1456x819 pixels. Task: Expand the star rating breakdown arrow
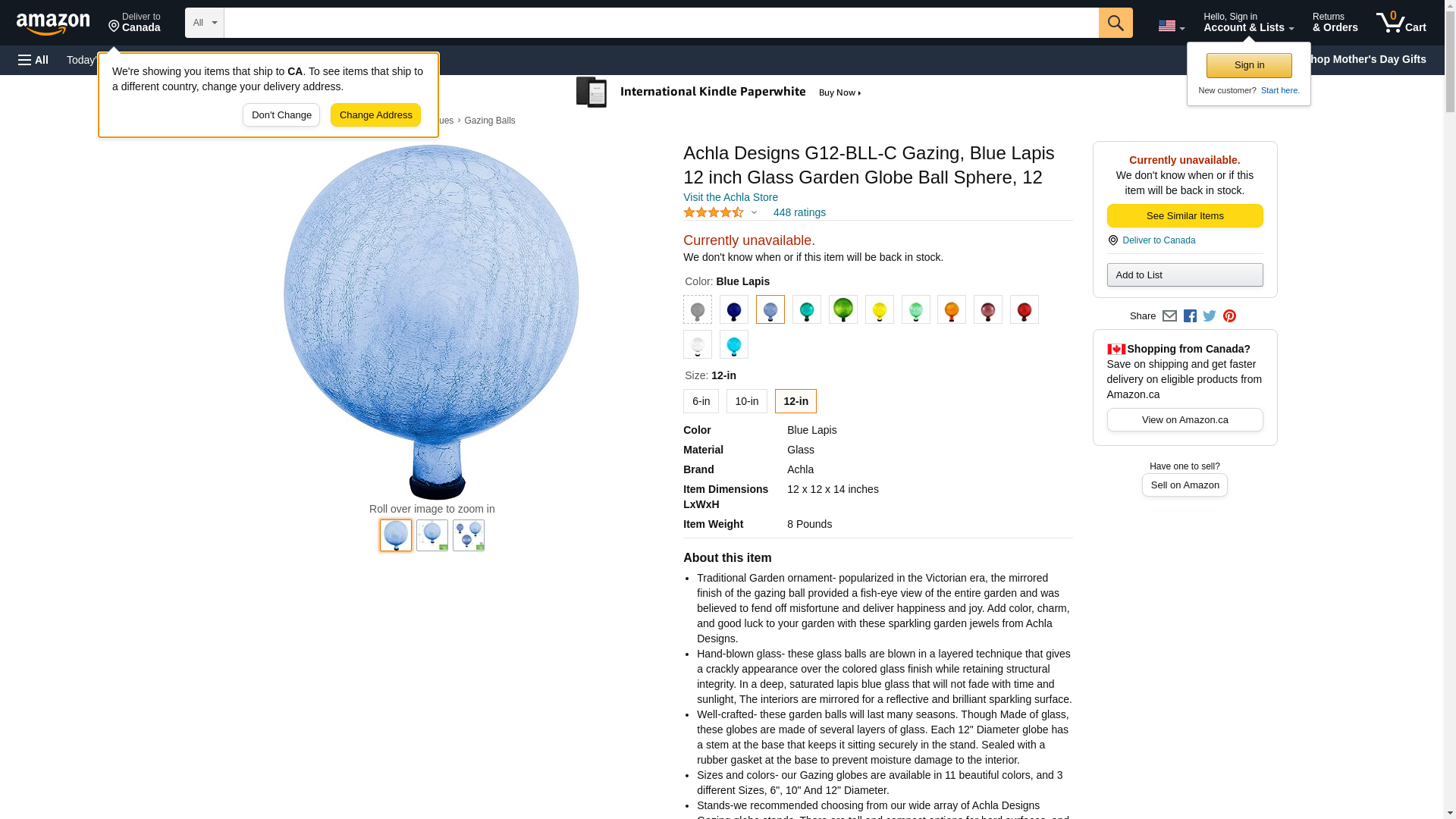tap(754, 213)
